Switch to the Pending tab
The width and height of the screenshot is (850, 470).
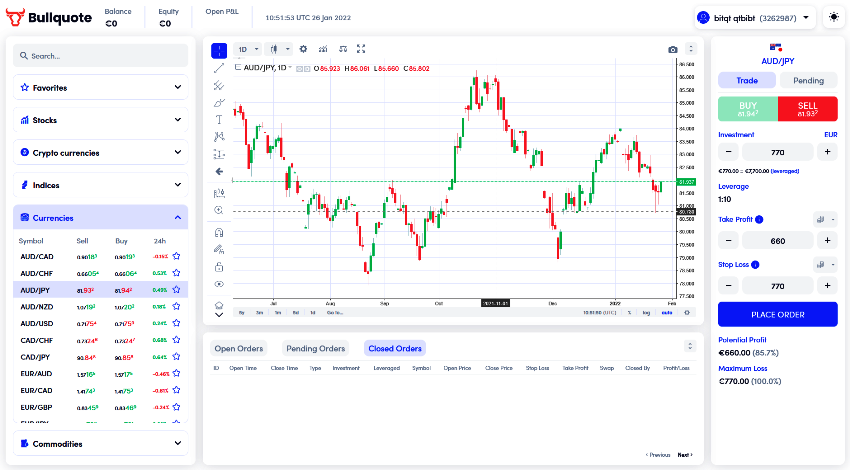pyautogui.click(x=808, y=81)
